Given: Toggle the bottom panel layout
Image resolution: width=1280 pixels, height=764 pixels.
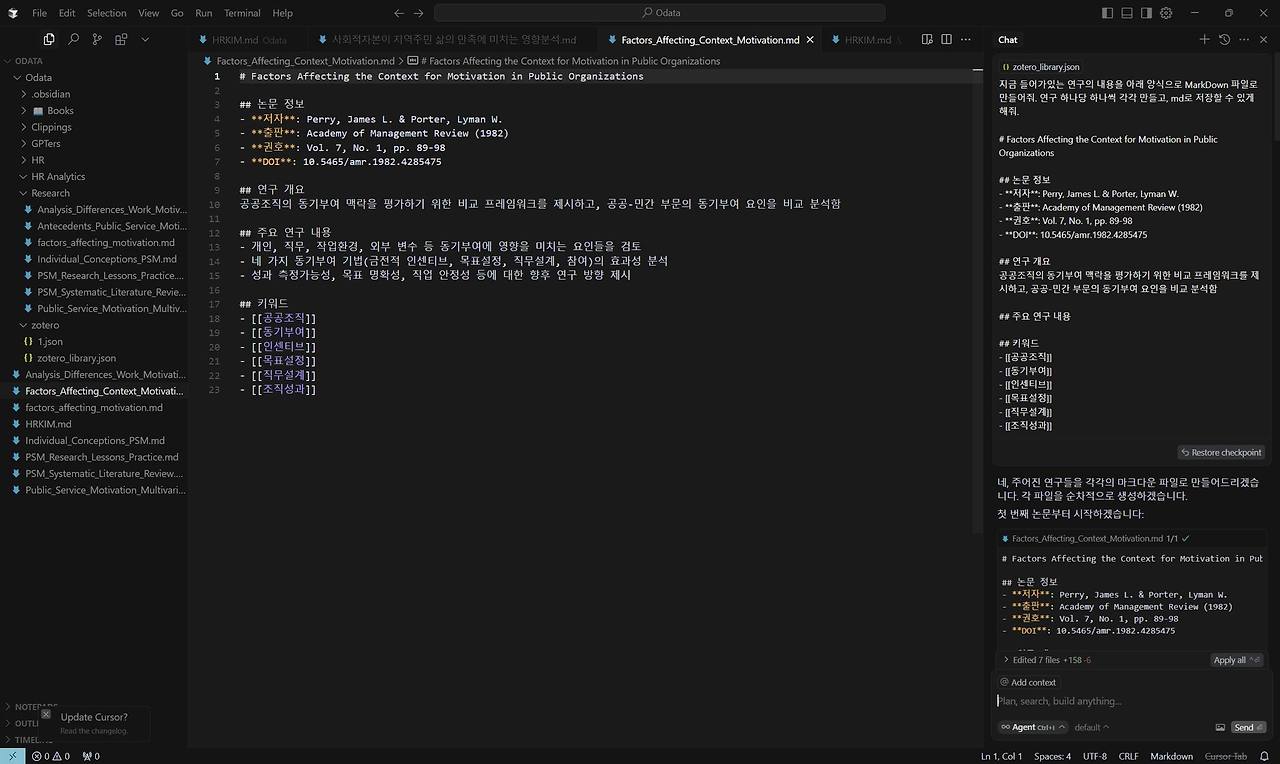Looking at the screenshot, I should (x=1127, y=13).
